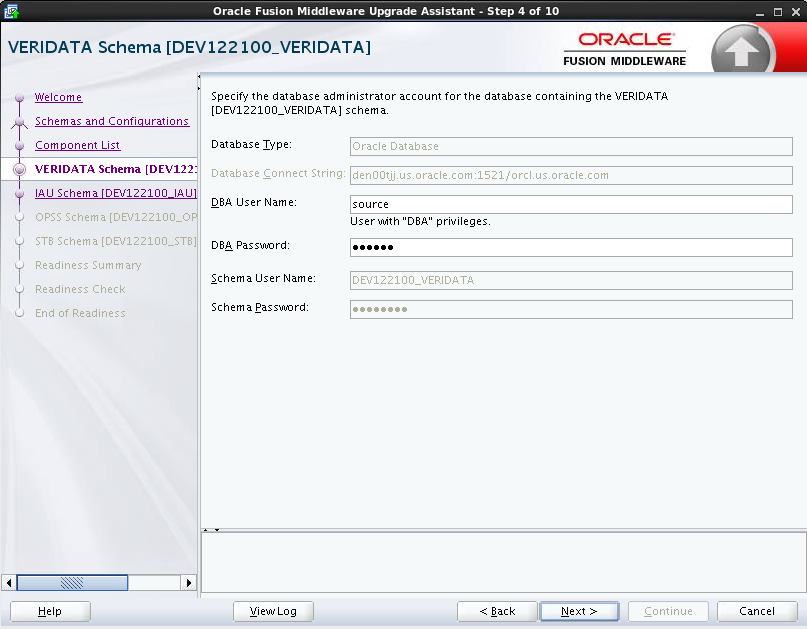Click the Welcome step bullet icon

click(20, 97)
